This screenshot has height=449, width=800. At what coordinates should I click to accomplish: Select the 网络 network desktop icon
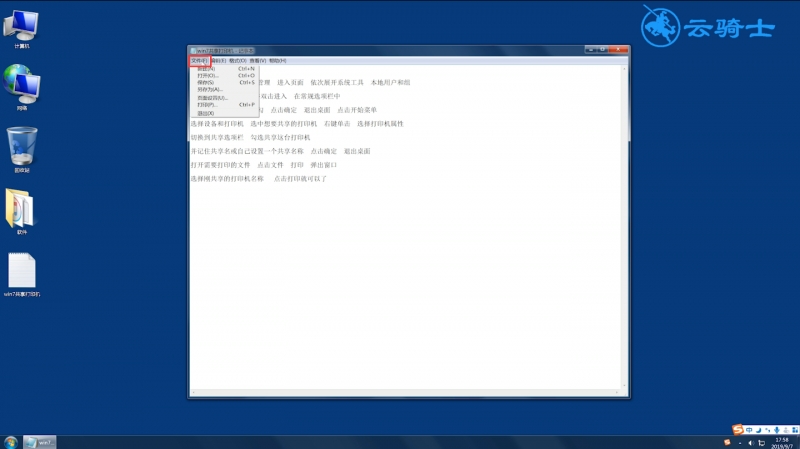(x=21, y=87)
